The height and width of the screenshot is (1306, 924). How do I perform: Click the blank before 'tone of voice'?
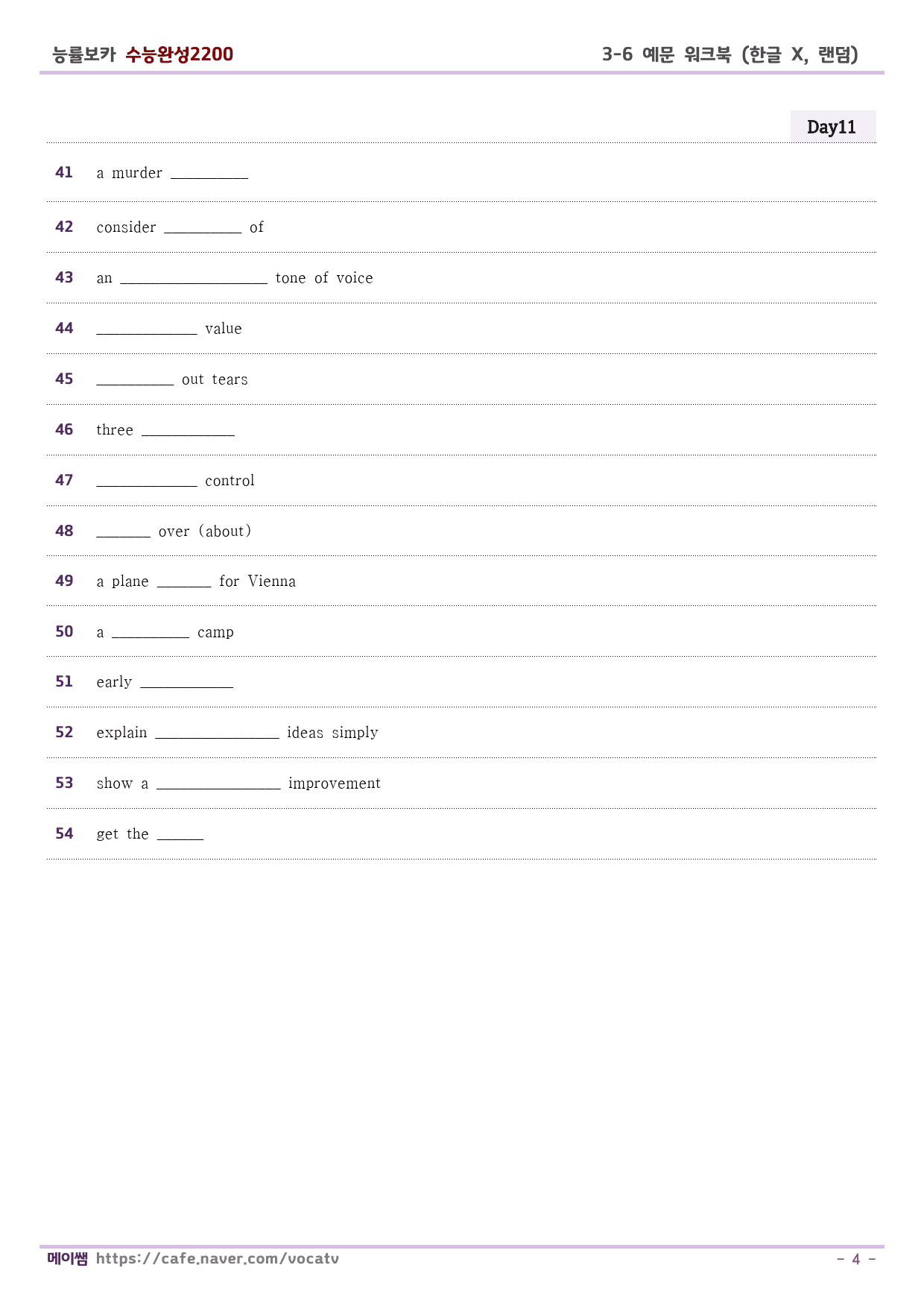coord(194,282)
